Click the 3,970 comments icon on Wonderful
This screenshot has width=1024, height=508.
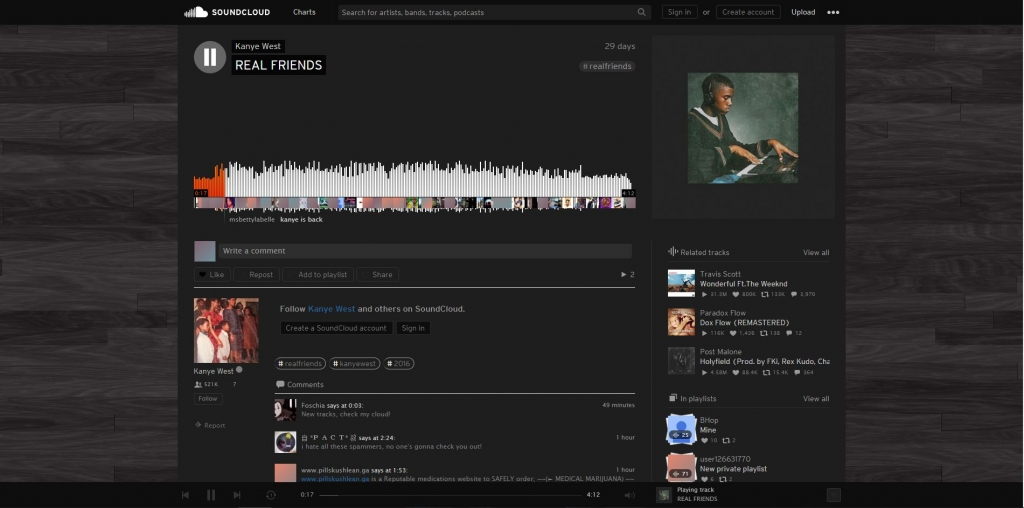click(x=793, y=294)
